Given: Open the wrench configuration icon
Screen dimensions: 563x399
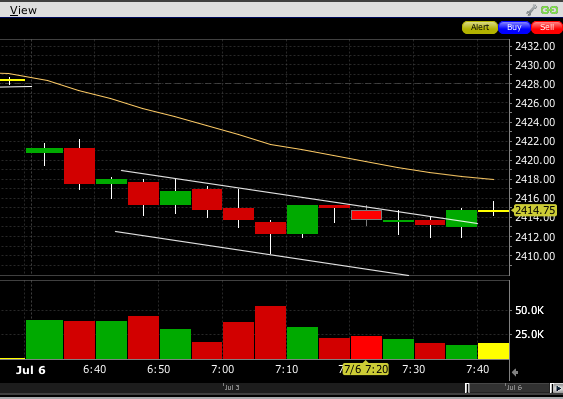Looking at the screenshot, I should coord(531,10).
